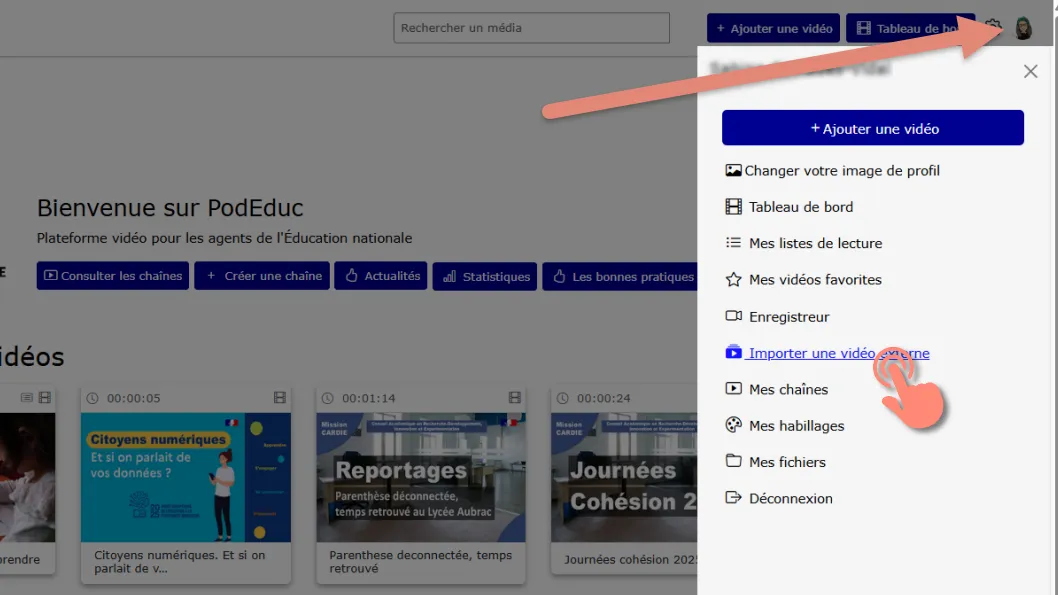Click clock icon beside 00:00:24
The width and height of the screenshot is (1058, 595).
[x=562, y=399]
